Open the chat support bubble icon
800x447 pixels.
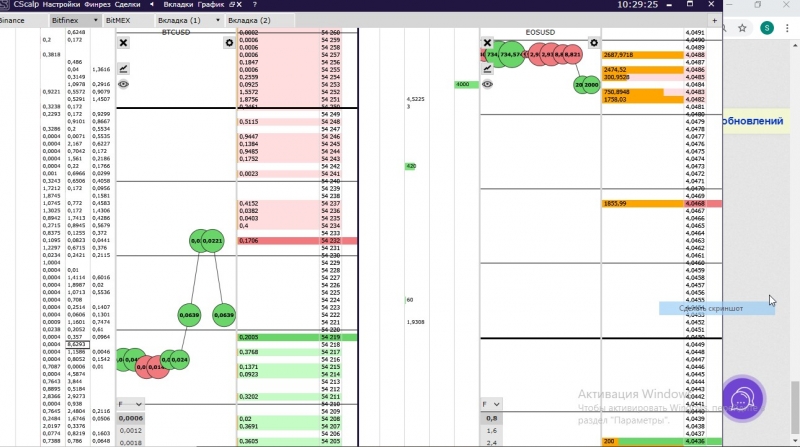point(742,400)
